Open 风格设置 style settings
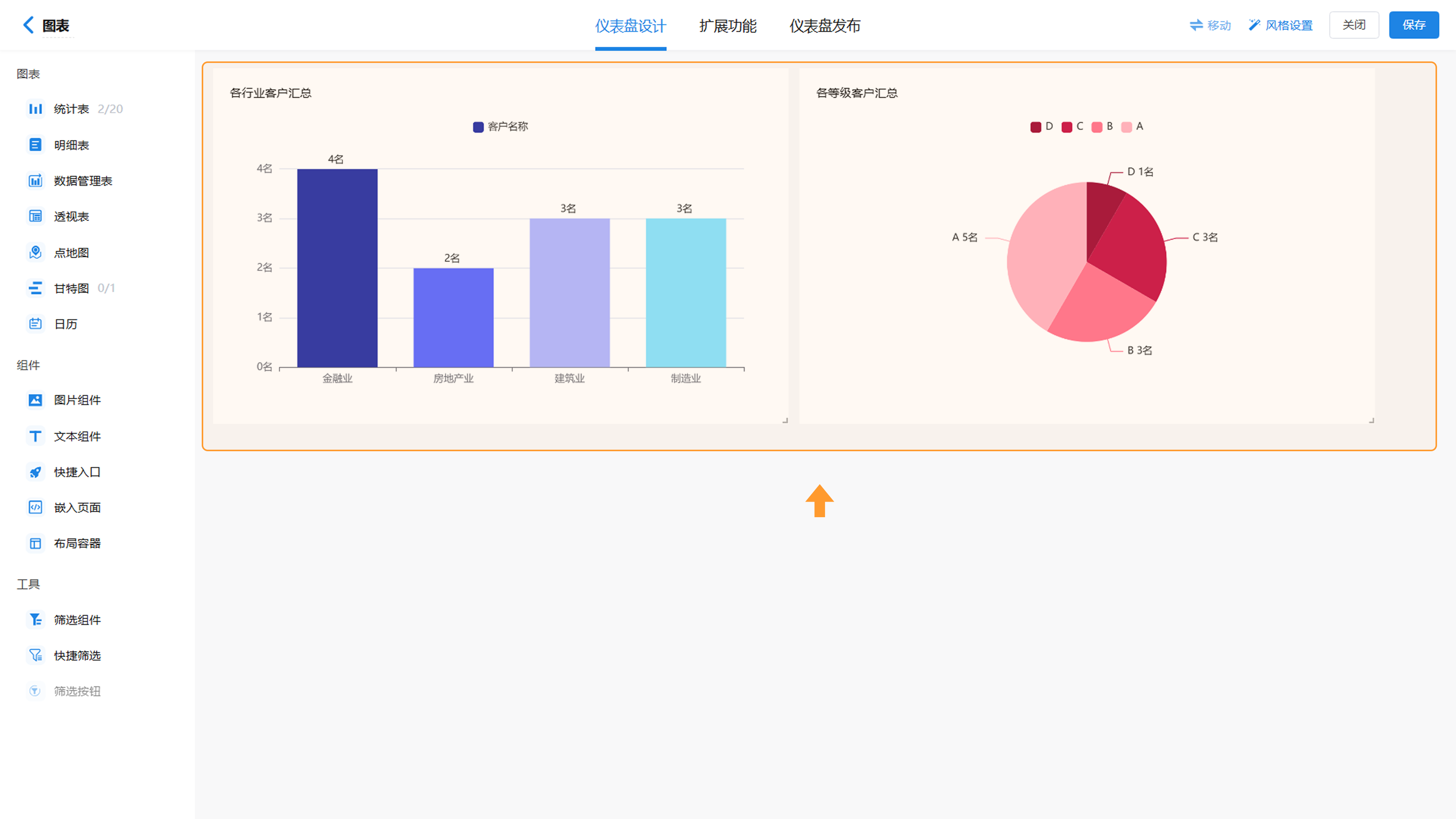Image resolution: width=1456 pixels, height=819 pixels. (1280, 25)
